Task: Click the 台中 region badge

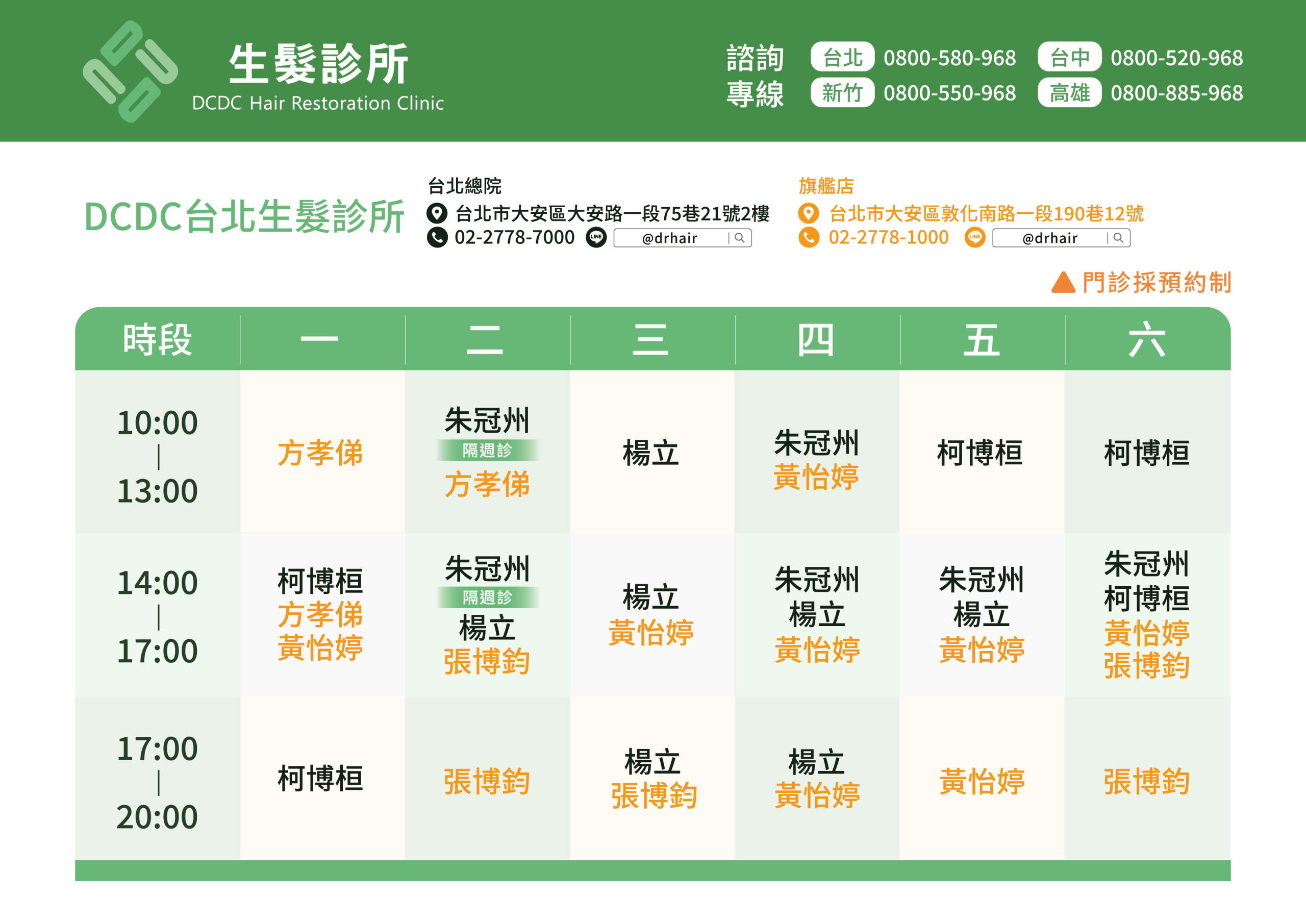Action: 1069,58
